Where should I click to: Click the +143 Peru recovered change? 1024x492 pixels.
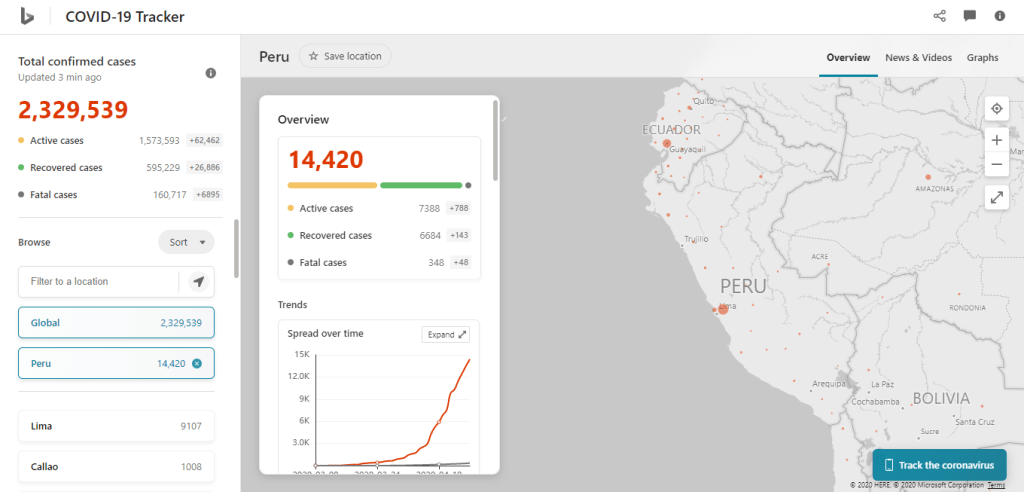pos(458,235)
